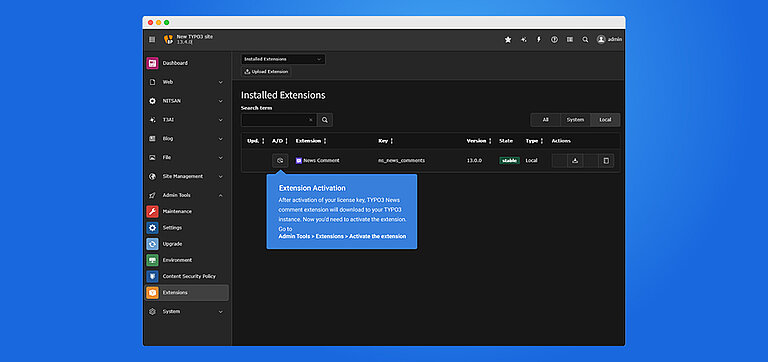Expand the T3AI menu group
The image size is (768, 362).
187,120
